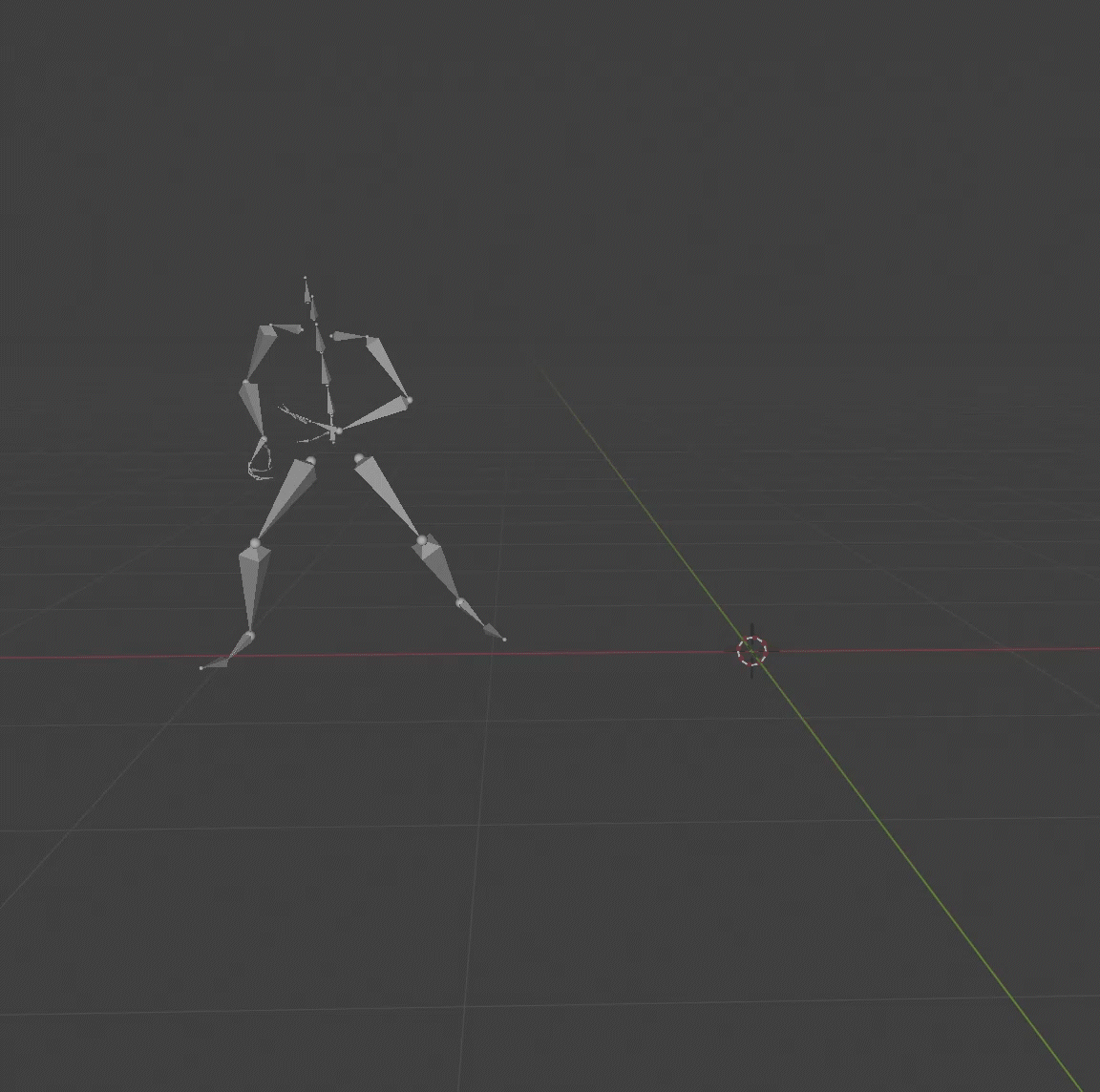Select the thigh bone on the viewer's right

[x=388, y=495]
